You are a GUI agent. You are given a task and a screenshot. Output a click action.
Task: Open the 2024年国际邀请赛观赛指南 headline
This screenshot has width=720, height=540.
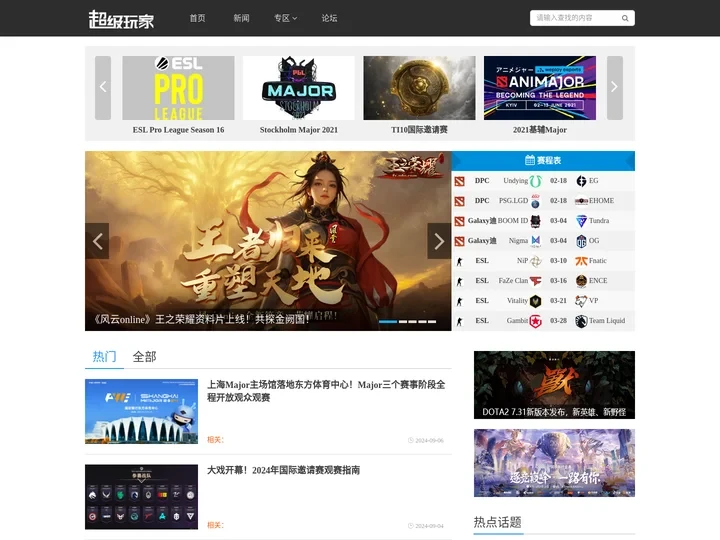point(283,470)
